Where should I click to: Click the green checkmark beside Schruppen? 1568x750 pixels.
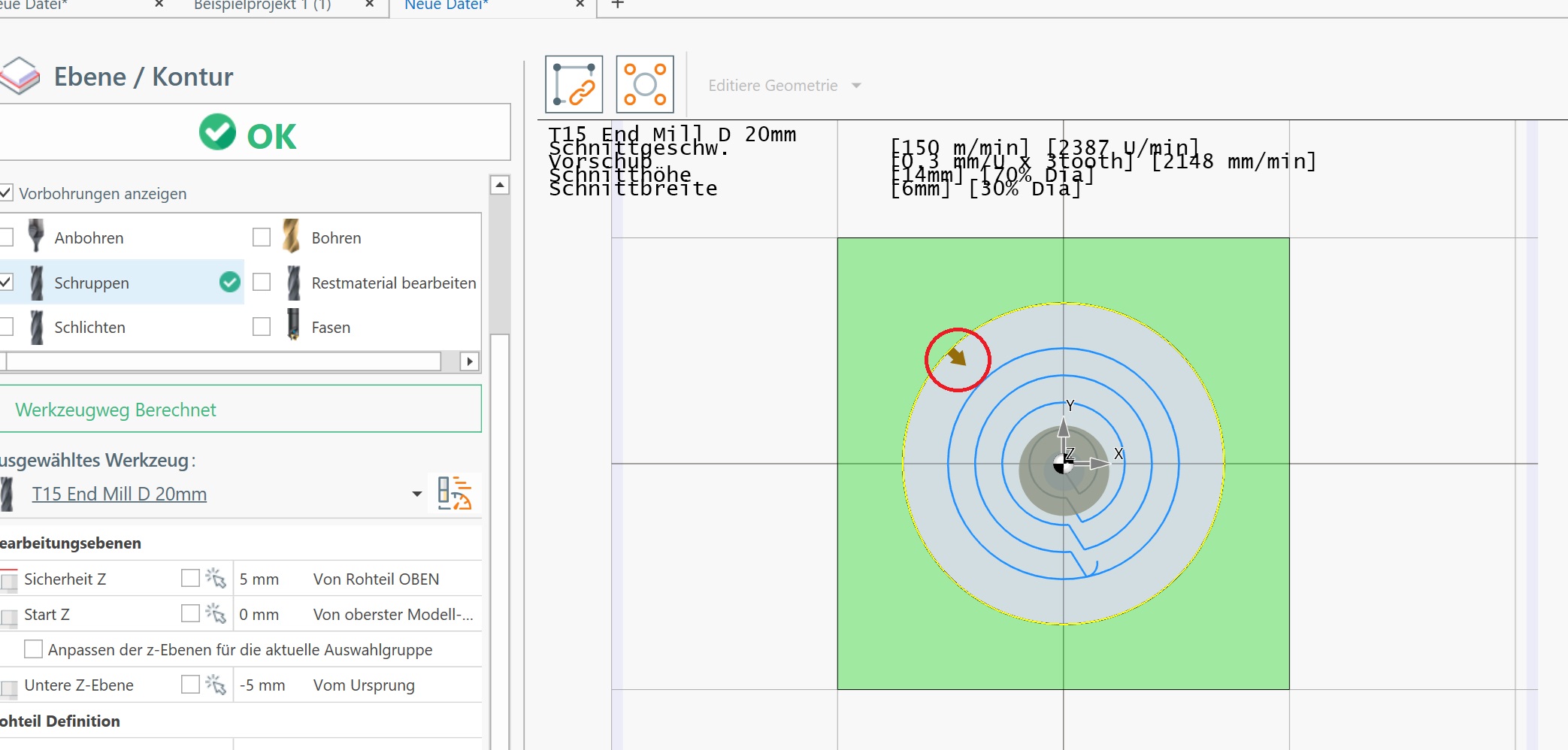click(230, 282)
